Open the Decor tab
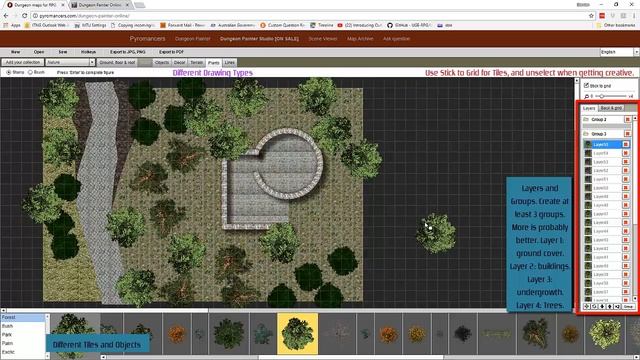This screenshot has width=640, height=360. [180, 62]
